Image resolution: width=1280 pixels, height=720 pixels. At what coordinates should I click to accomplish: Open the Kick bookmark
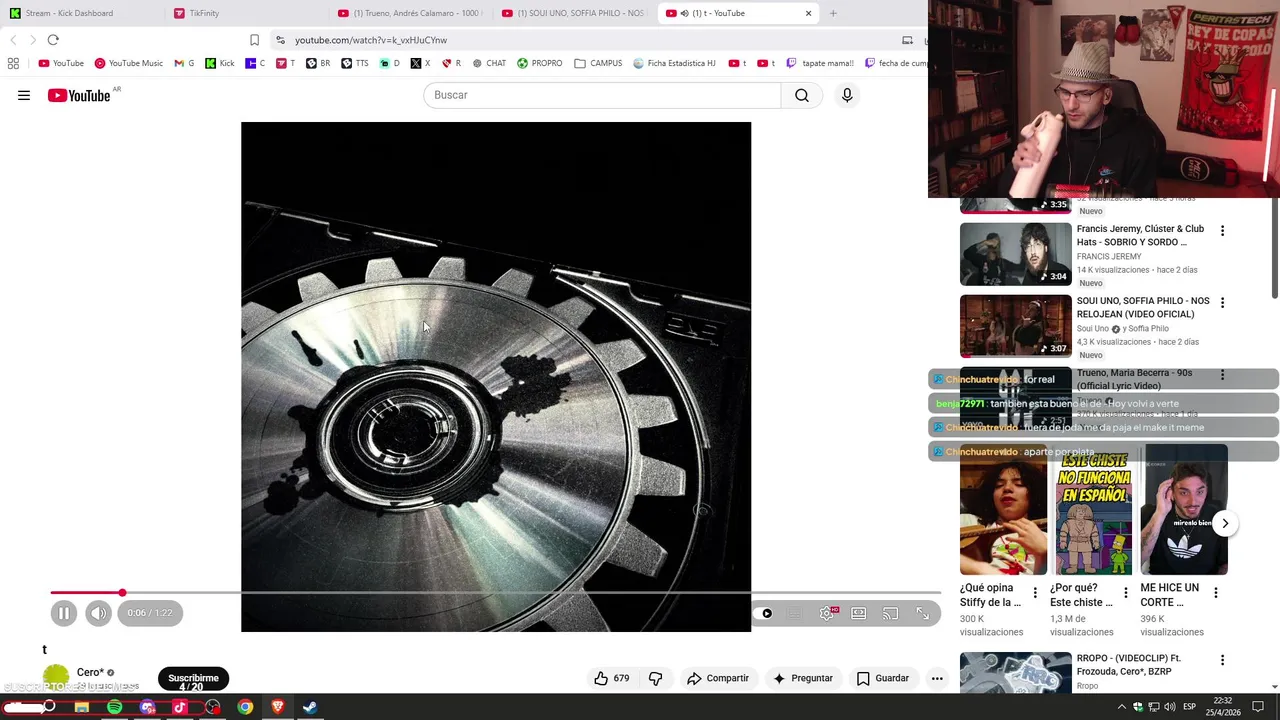(x=220, y=63)
